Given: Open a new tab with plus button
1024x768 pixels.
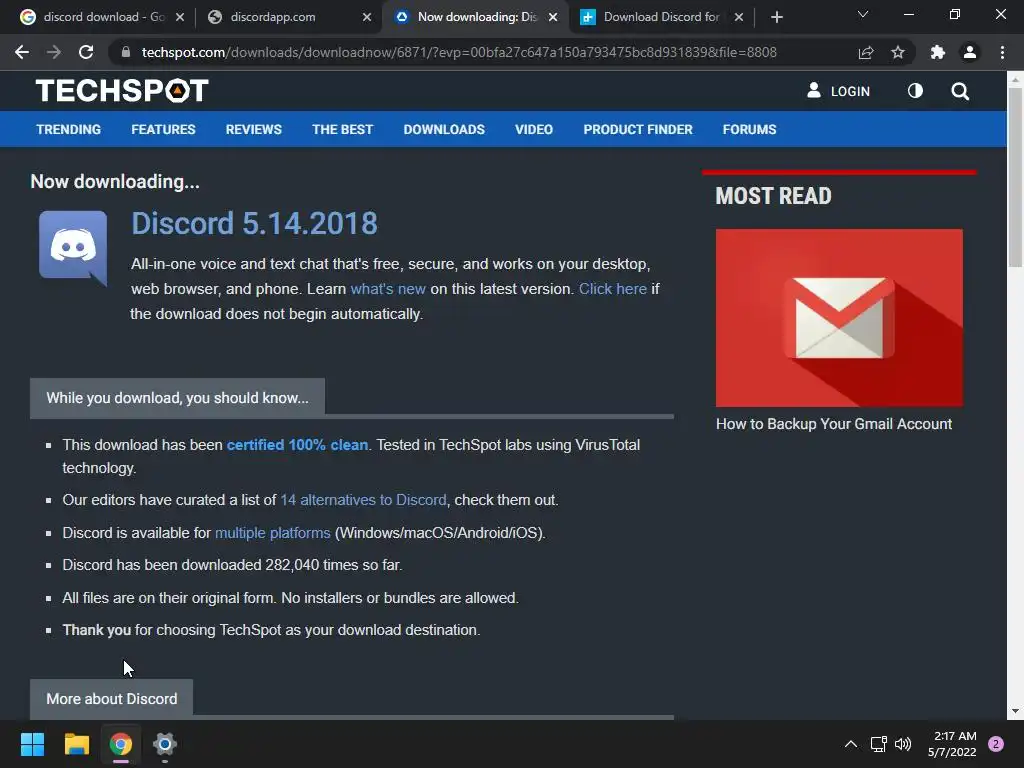Looking at the screenshot, I should (x=776, y=17).
